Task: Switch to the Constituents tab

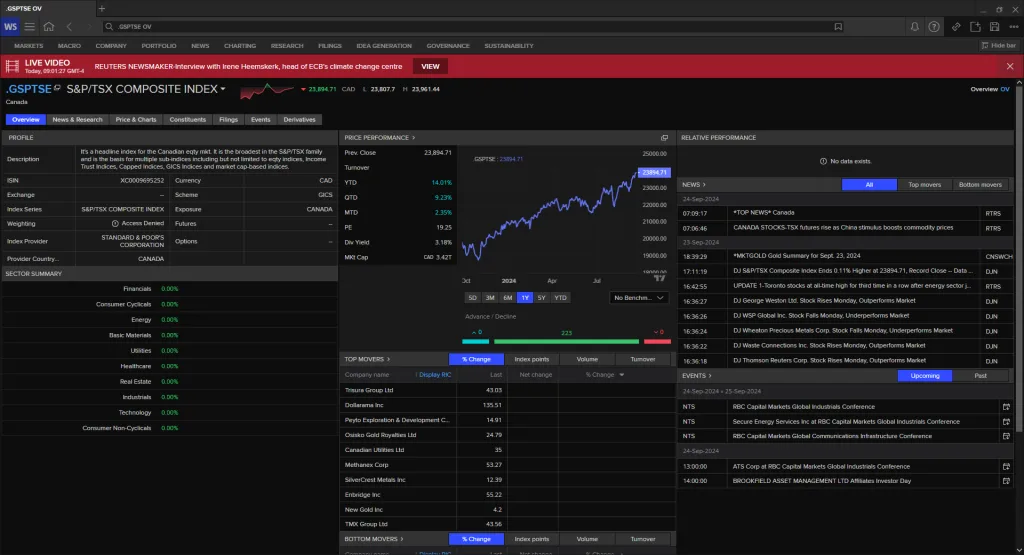Action: click(187, 119)
